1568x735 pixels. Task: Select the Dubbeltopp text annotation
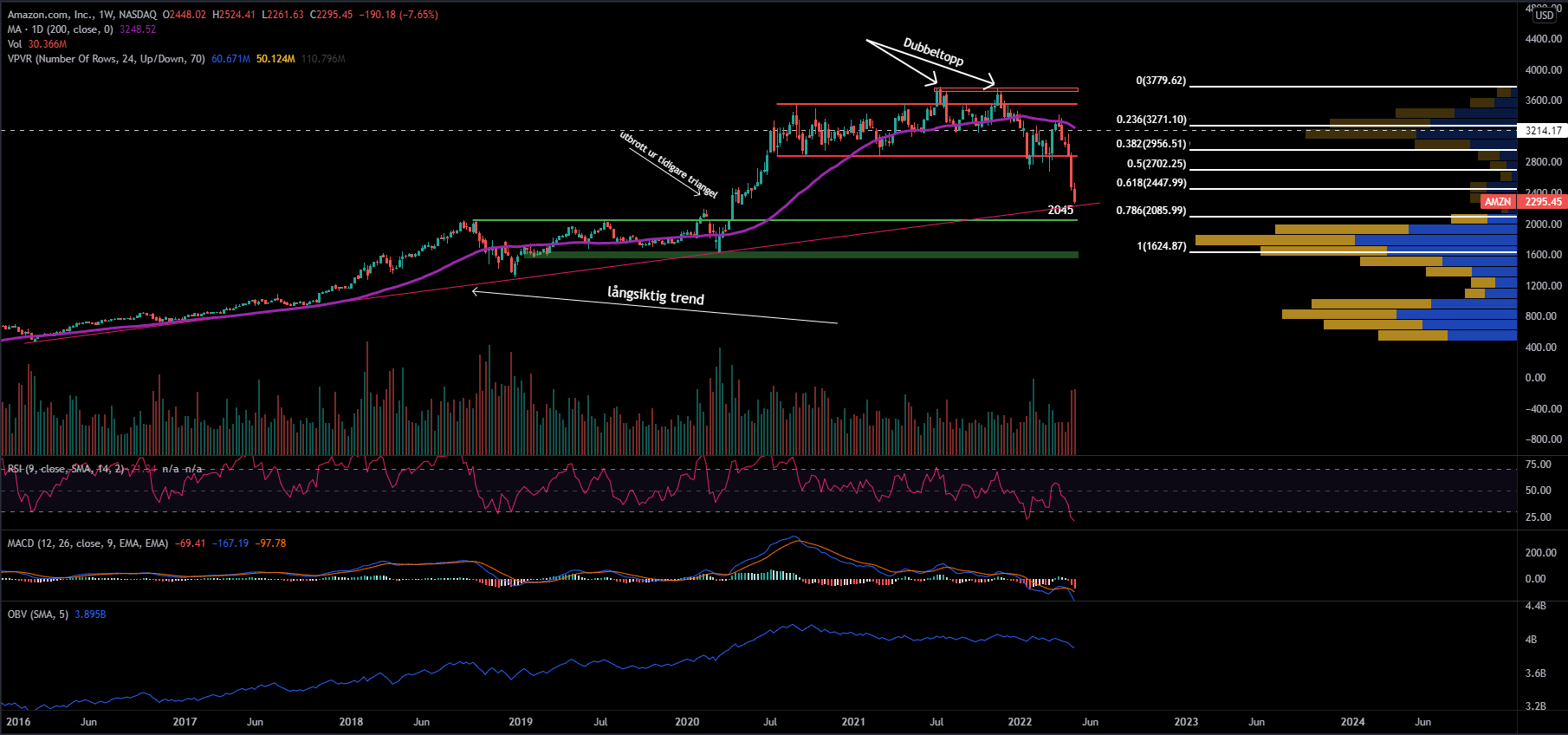[933, 52]
